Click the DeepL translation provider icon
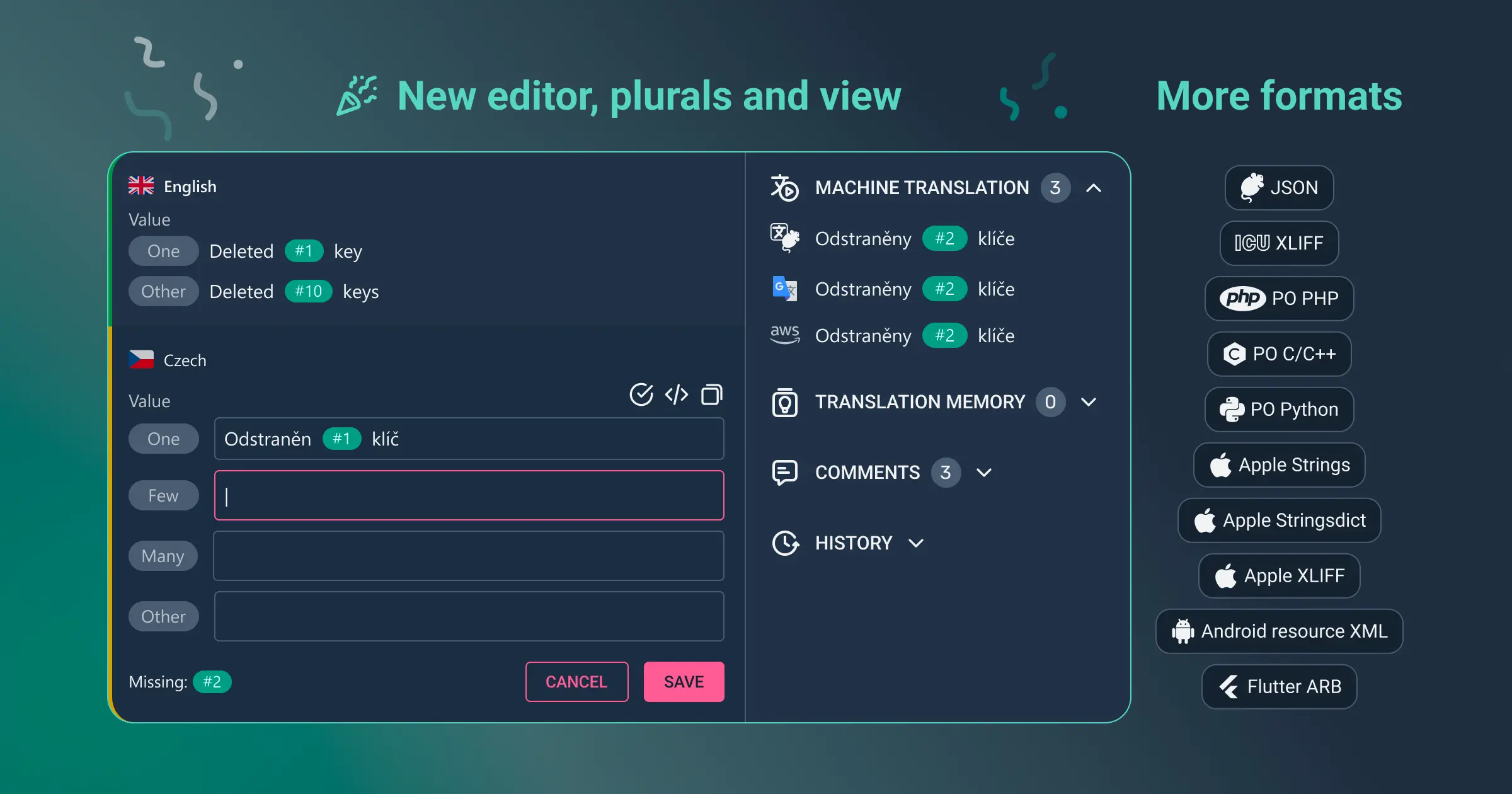 click(785, 238)
